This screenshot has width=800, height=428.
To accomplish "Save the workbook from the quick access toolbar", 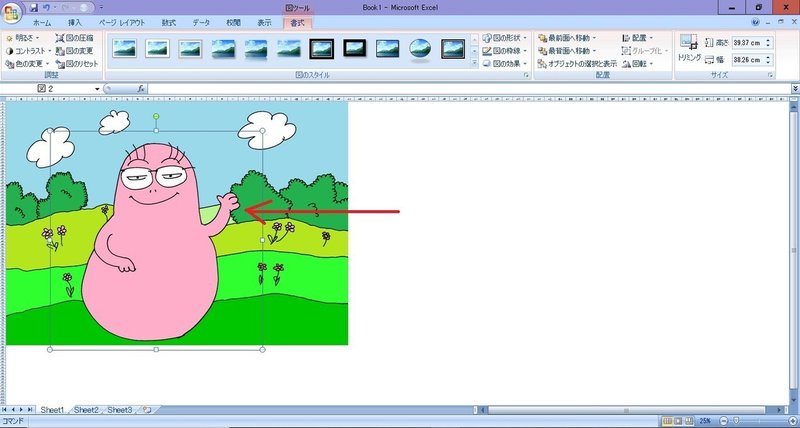I will [34, 8].
